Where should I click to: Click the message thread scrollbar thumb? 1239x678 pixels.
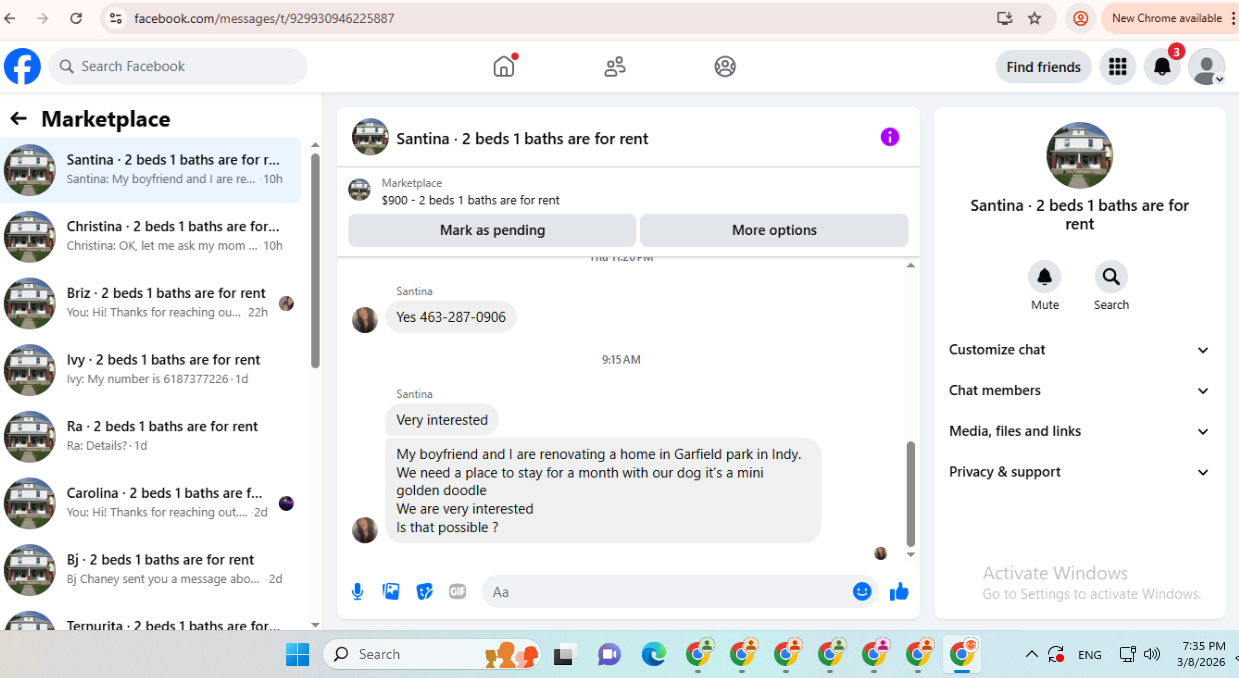click(x=910, y=493)
